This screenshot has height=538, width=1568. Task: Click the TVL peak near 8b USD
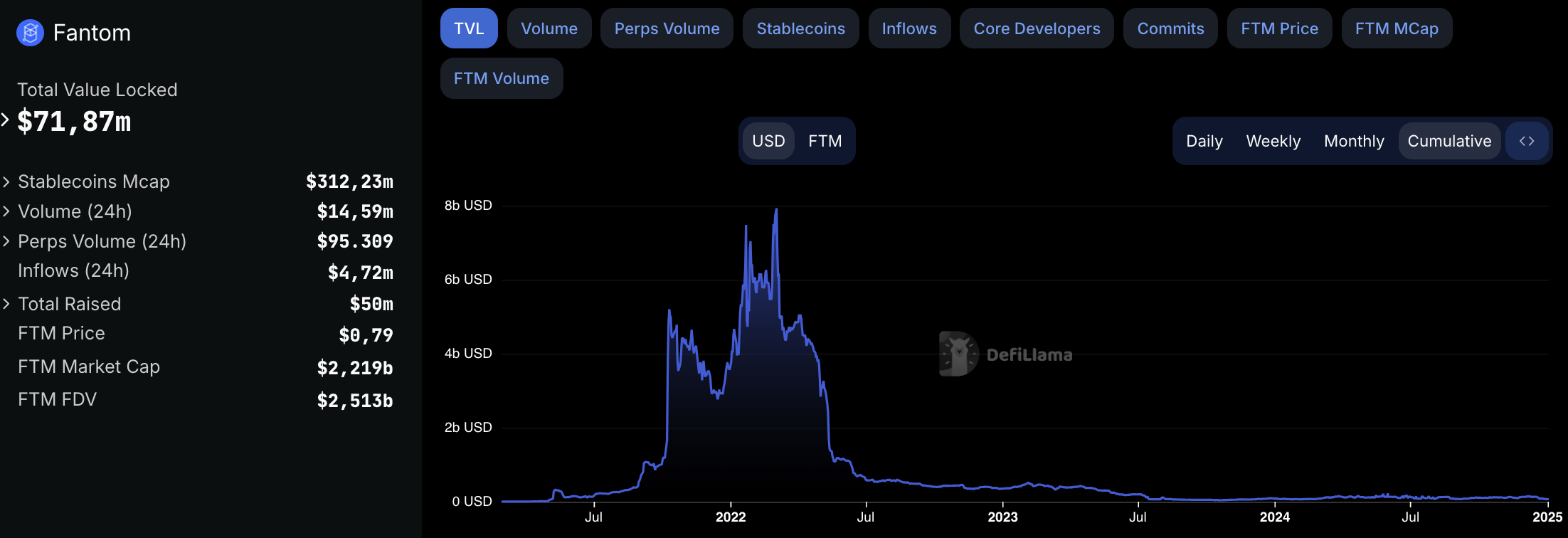click(776, 209)
